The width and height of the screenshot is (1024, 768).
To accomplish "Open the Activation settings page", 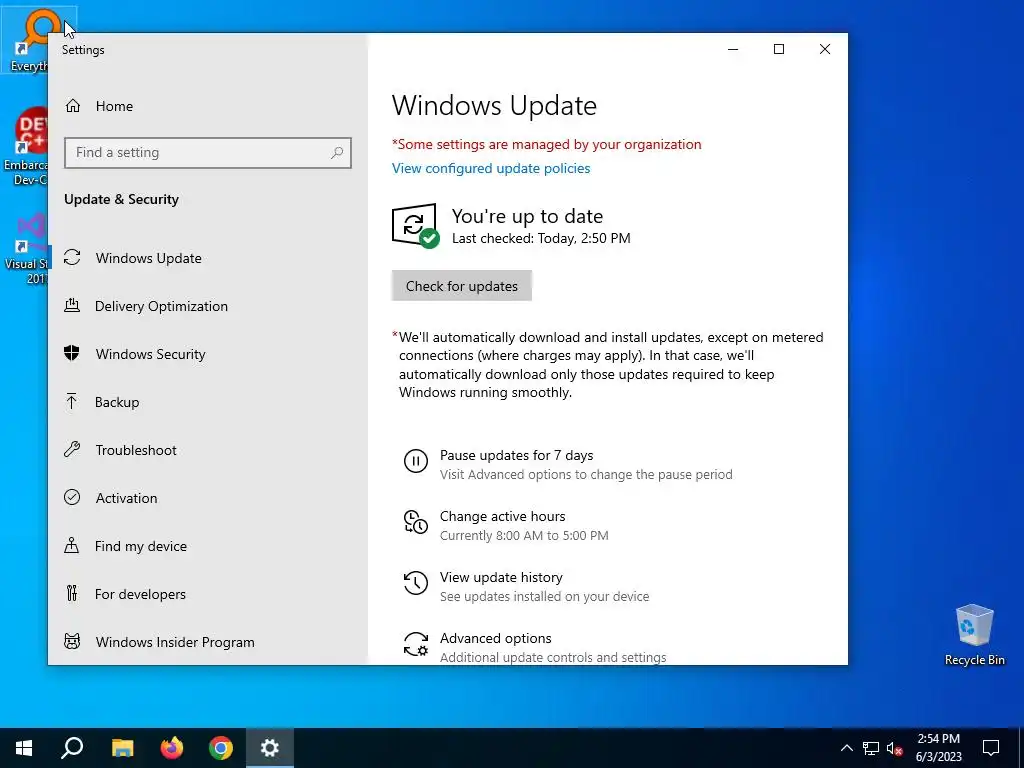I will pyautogui.click(x=208, y=498).
